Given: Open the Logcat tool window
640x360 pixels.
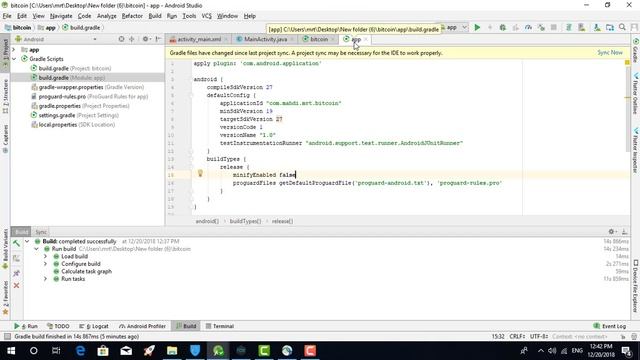Looking at the screenshot, I should click(94, 326).
